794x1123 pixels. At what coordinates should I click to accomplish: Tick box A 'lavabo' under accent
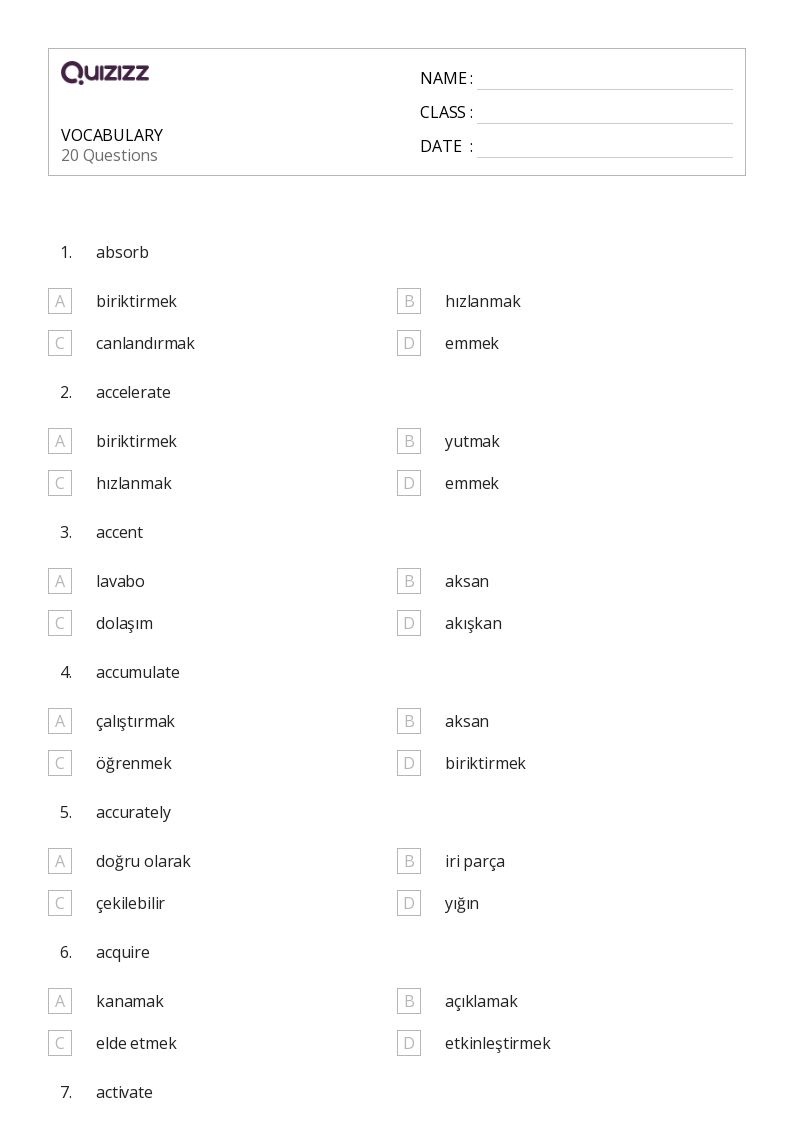[60, 581]
